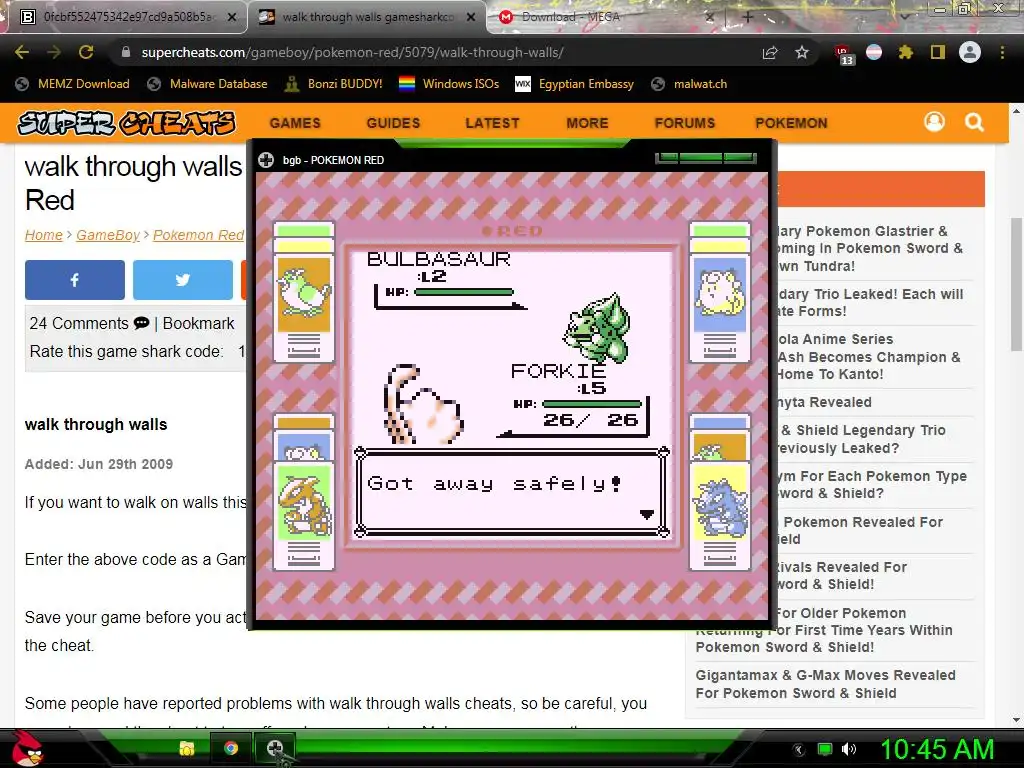This screenshot has height=768, width=1024.
Task: Click the Super Cheats logo
Action: click(126, 123)
